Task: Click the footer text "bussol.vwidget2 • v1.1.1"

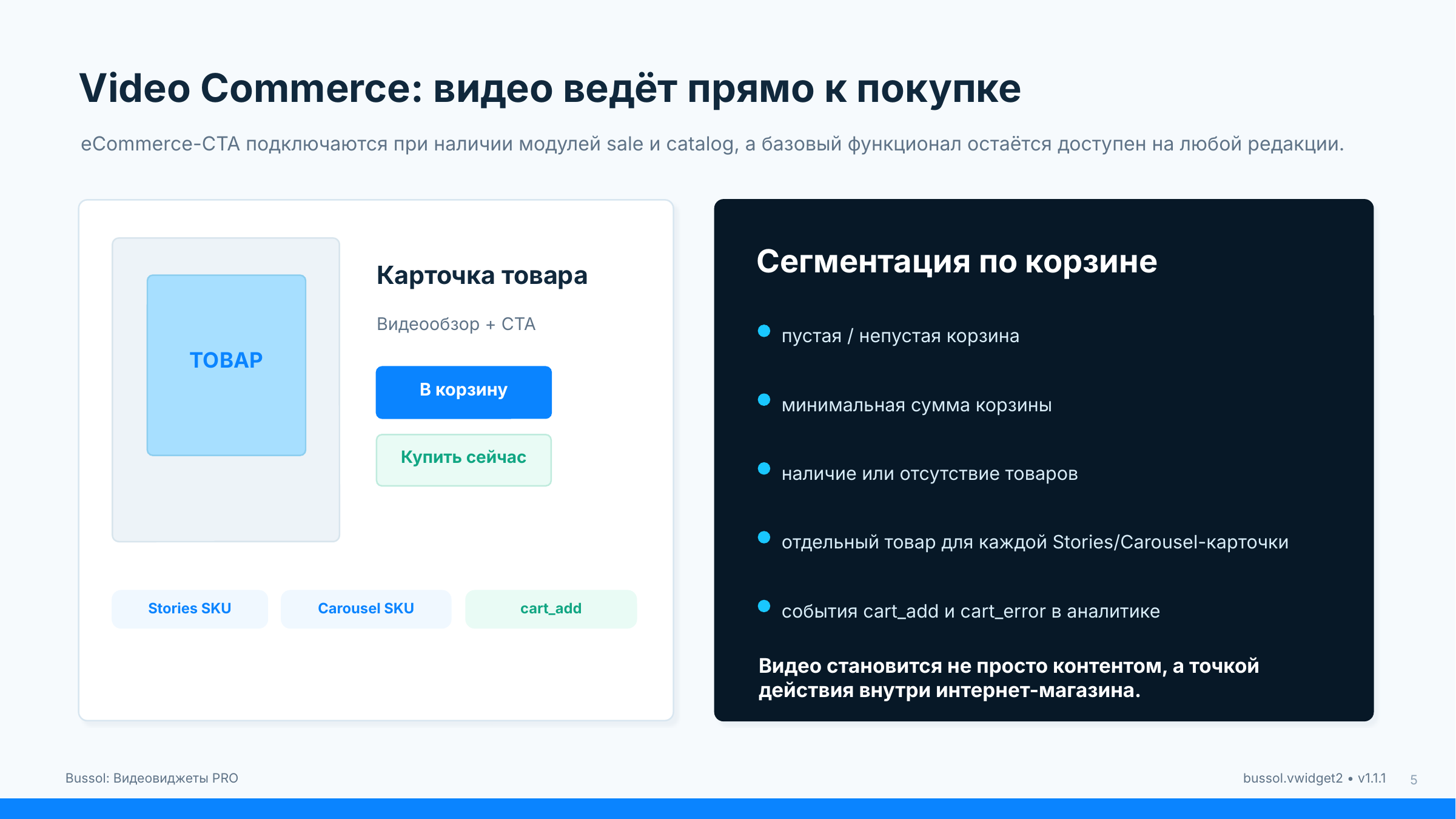Action: click(x=1314, y=778)
